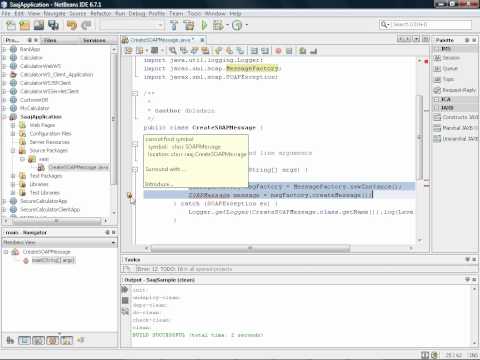
Task: Click the editor horizontal scrollbar
Action: tap(250, 248)
